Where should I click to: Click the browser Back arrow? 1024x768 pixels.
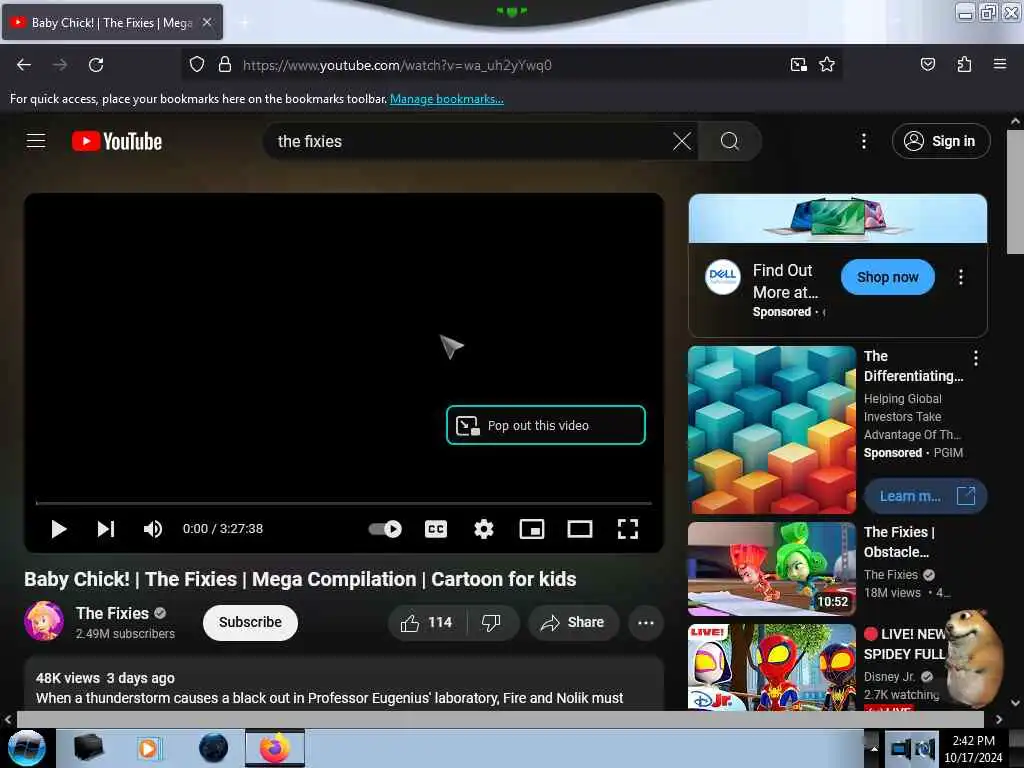24,65
